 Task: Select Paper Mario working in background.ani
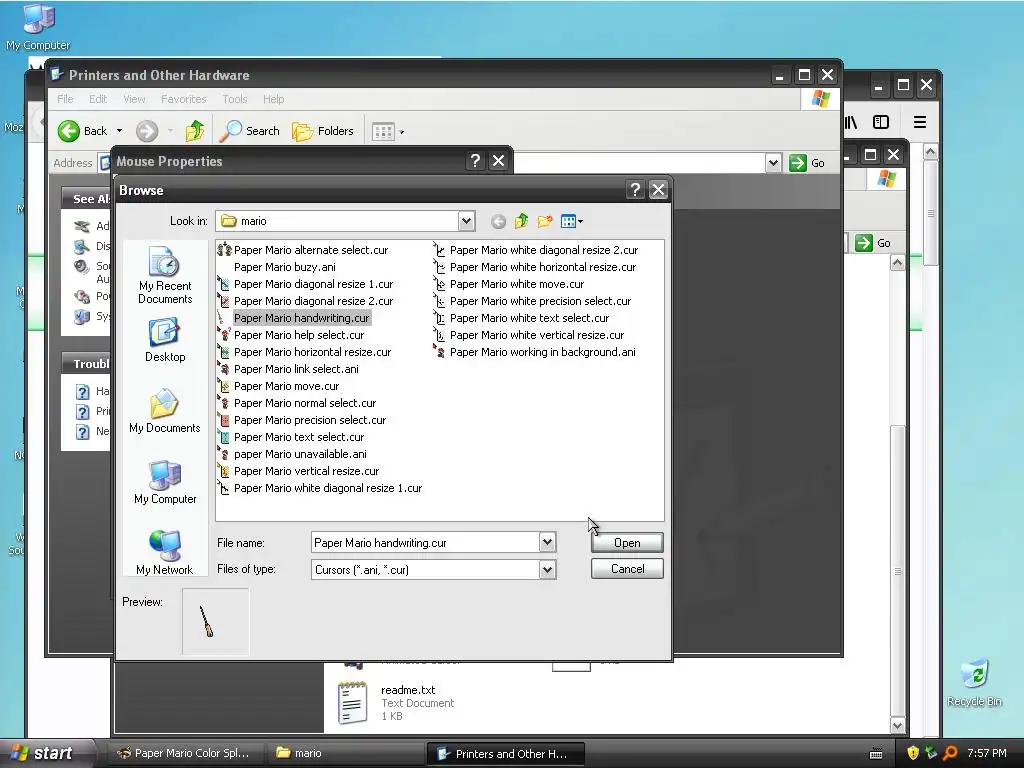pos(535,352)
